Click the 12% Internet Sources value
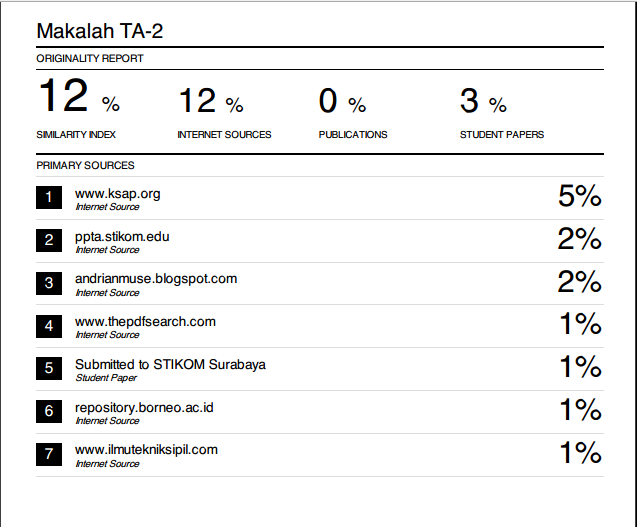 [x=210, y=101]
